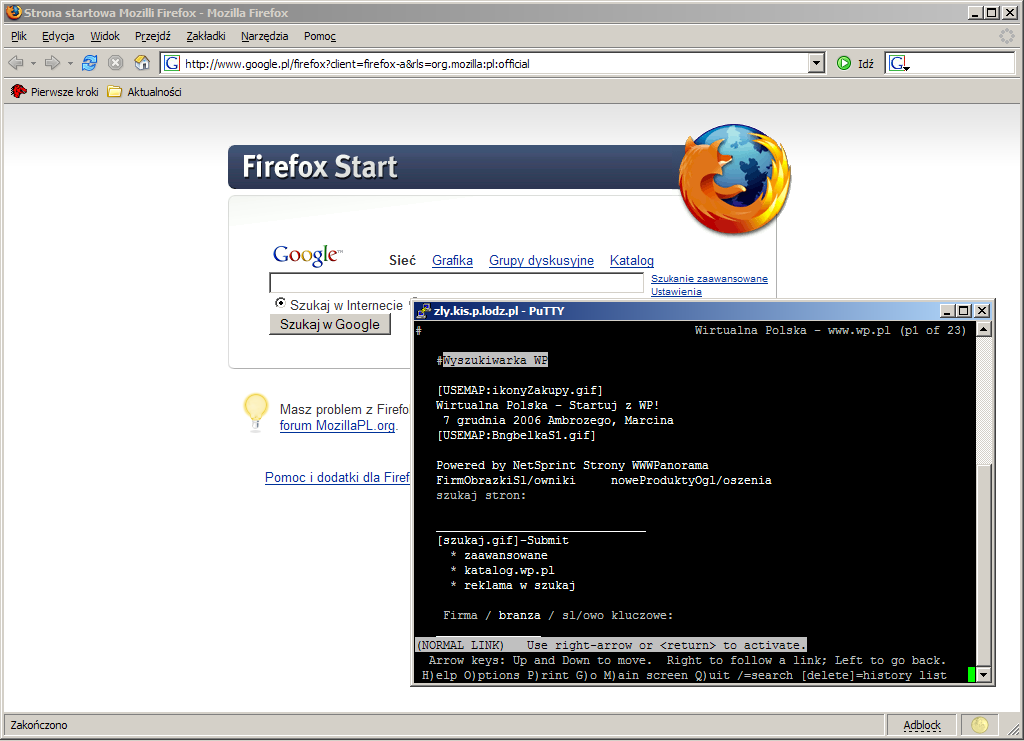The width and height of the screenshot is (1024, 741).
Task: Go forward with the Forward arrow icon
Action: click(x=52, y=63)
